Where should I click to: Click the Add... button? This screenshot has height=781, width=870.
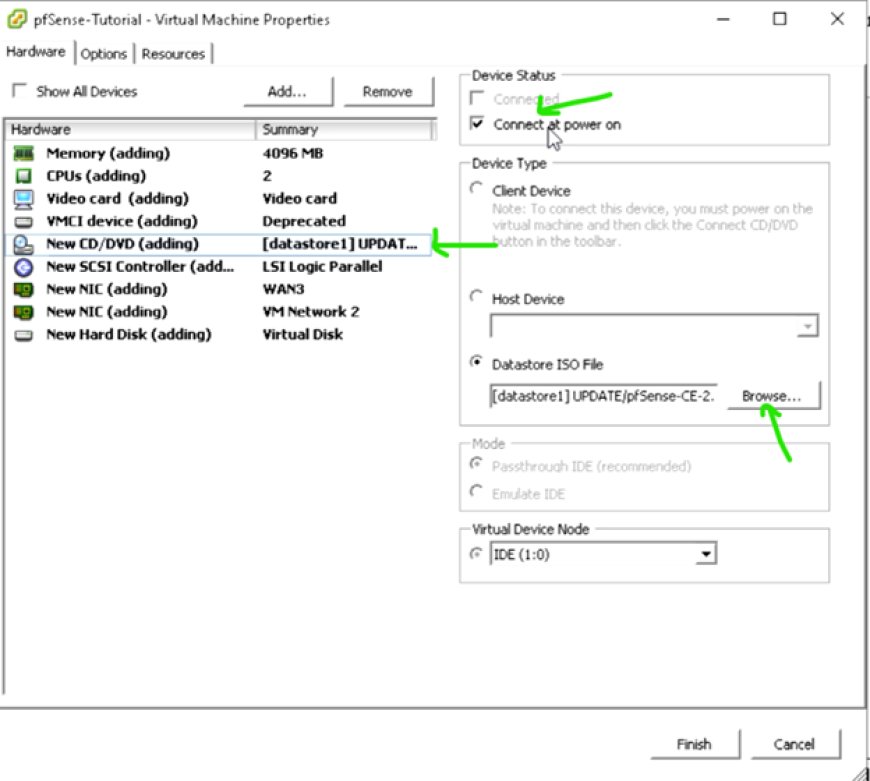(289, 92)
